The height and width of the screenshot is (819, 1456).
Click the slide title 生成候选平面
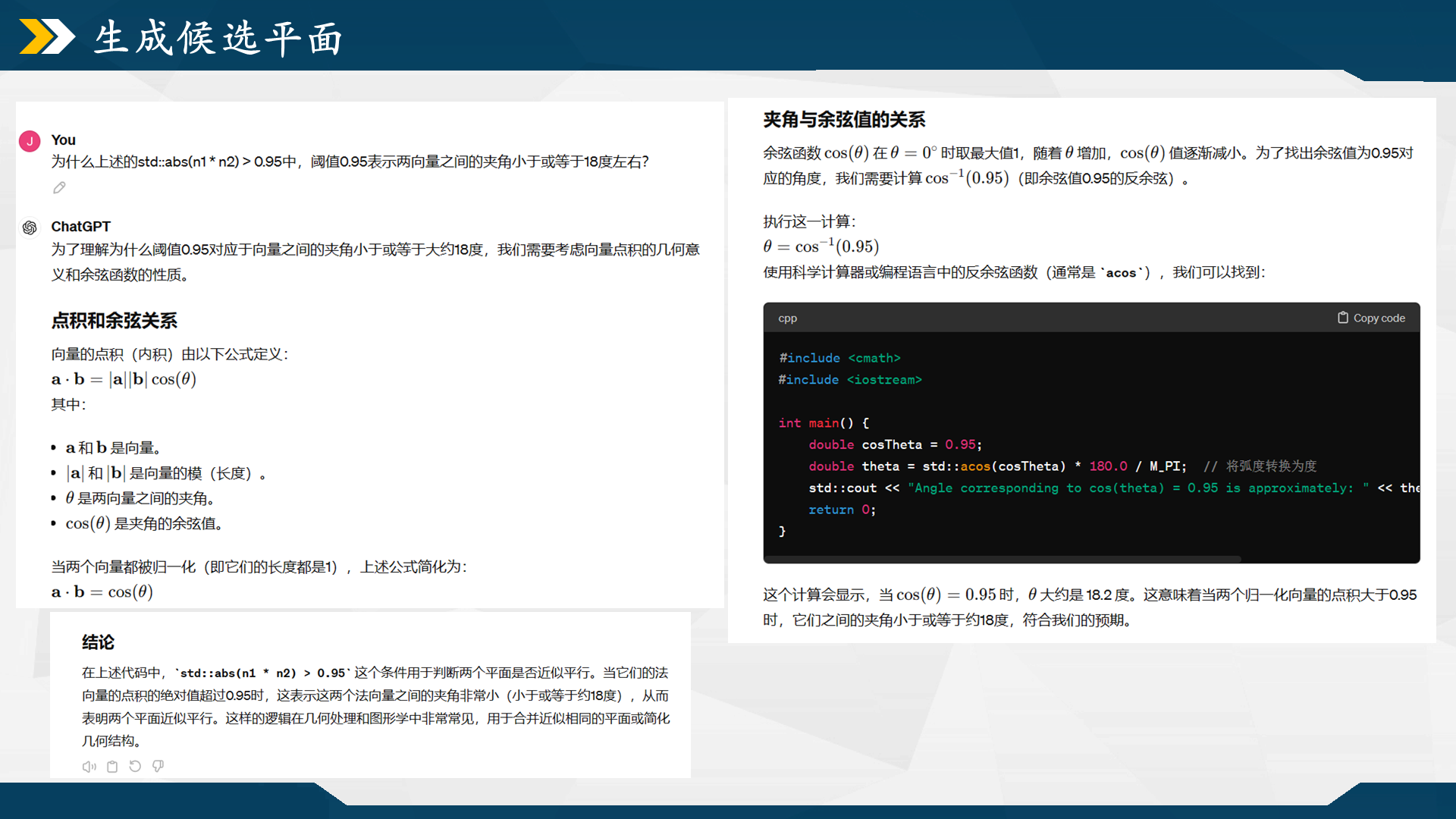pos(218,38)
